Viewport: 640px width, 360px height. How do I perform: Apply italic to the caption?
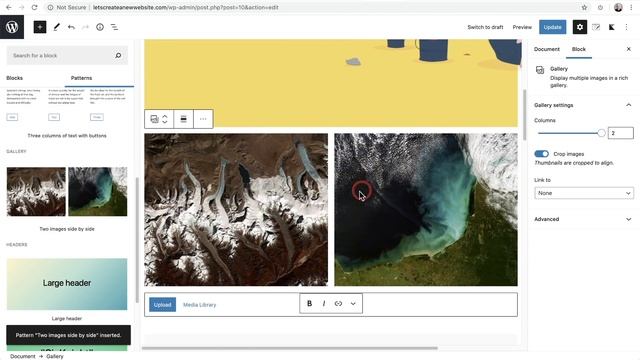click(324, 303)
